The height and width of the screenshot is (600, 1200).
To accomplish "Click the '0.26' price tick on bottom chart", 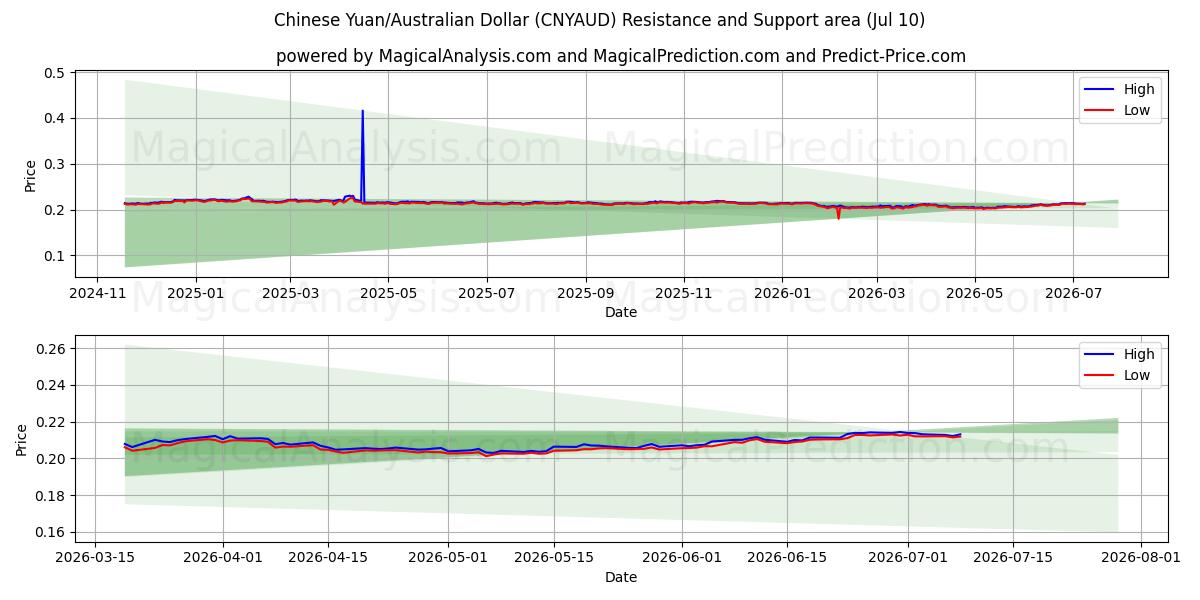I will (51, 349).
